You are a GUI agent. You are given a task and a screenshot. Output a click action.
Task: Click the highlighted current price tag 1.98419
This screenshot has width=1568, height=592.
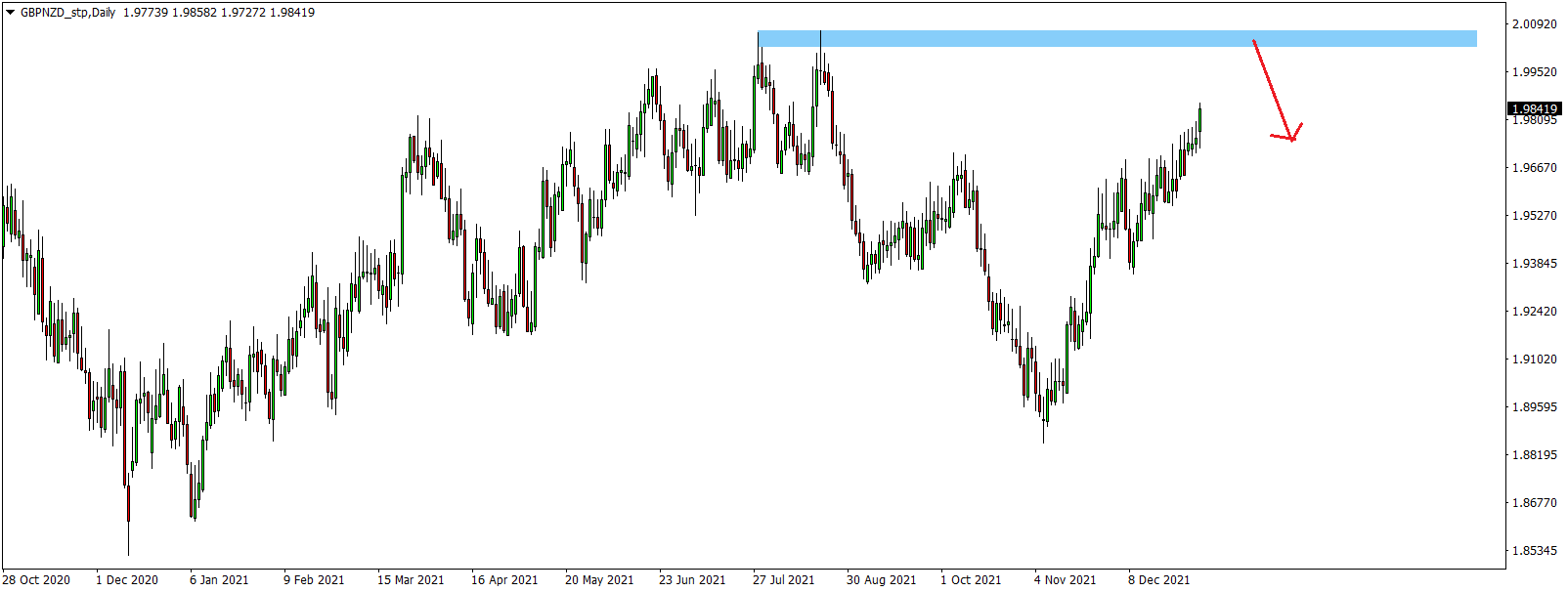(1535, 109)
